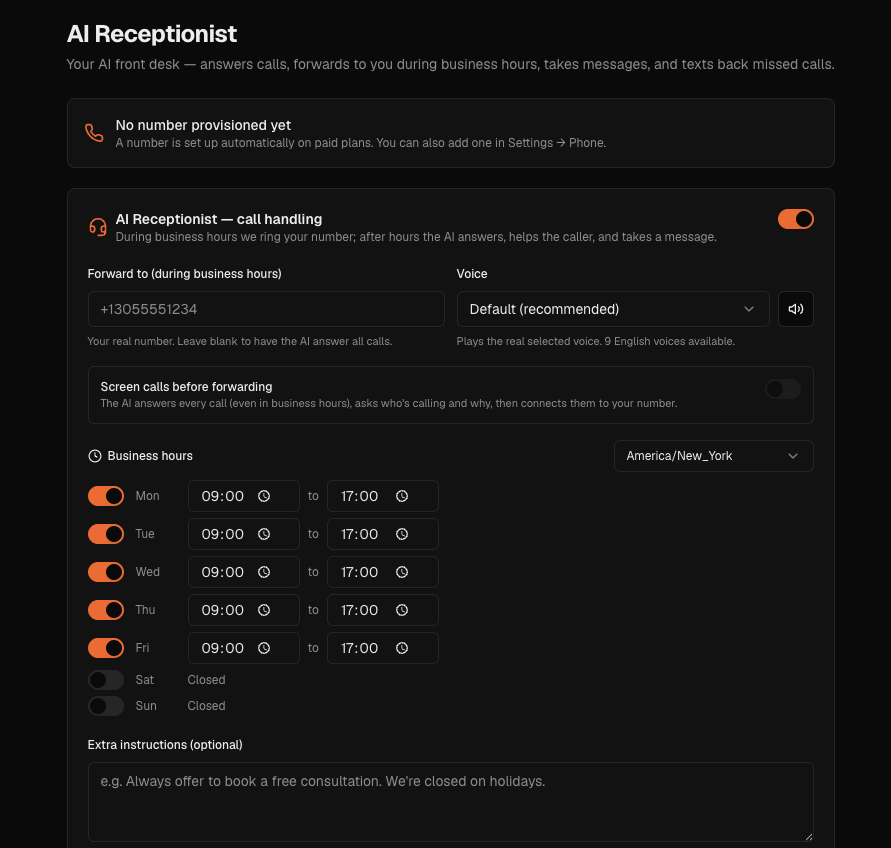
Task: Click the 'Closed' label for Sat
Action: 206,680
